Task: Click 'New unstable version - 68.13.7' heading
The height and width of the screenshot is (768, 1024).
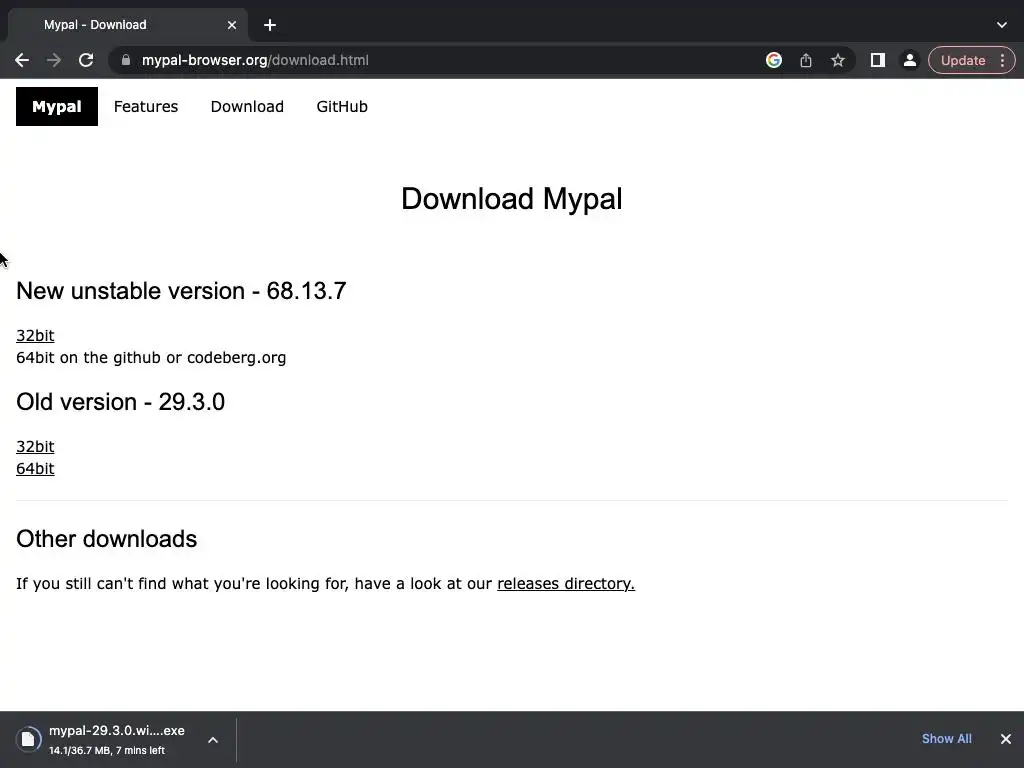Action: (181, 291)
